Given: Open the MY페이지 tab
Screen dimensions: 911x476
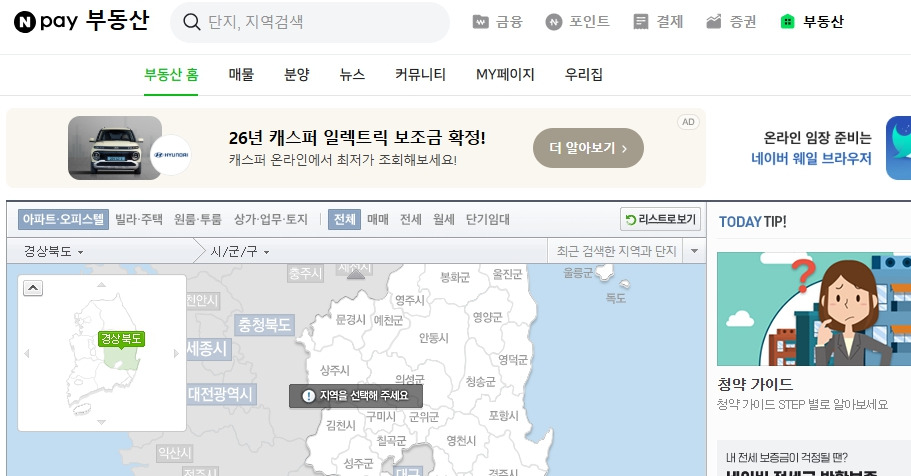Looking at the screenshot, I should click(505, 74).
